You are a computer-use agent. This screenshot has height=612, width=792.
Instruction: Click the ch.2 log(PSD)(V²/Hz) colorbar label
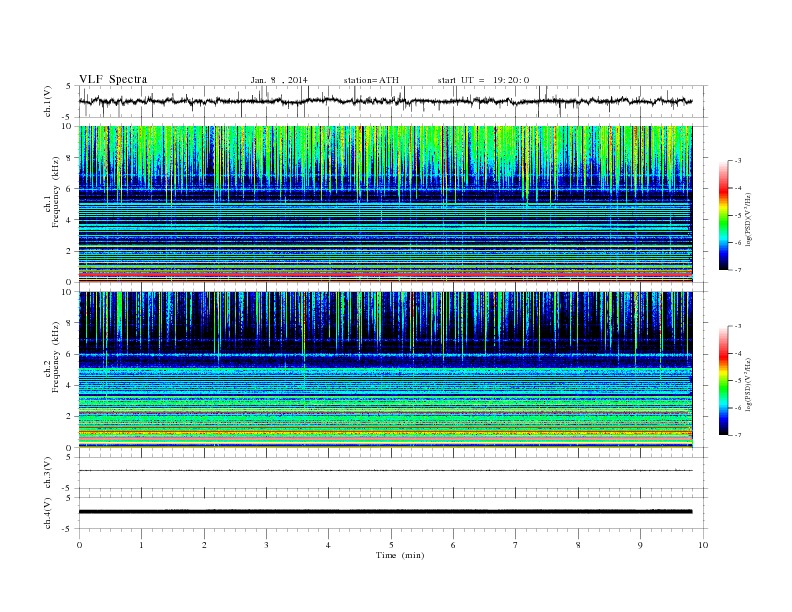tap(749, 384)
